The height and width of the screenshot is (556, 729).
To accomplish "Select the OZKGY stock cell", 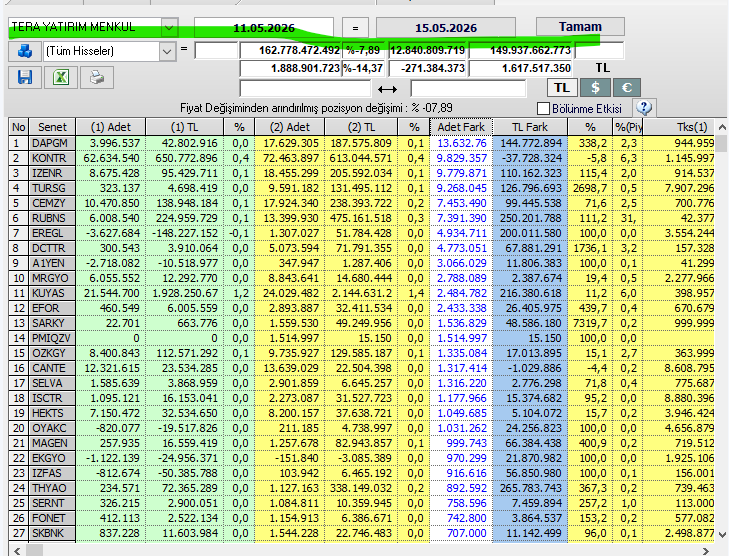I will point(52,353).
